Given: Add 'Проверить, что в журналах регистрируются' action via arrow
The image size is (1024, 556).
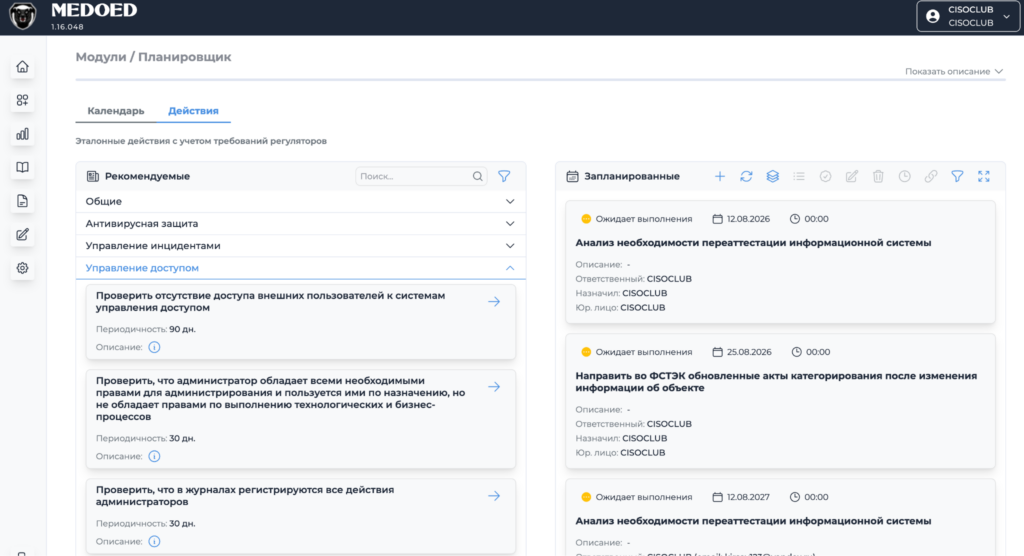Looking at the screenshot, I should pos(494,496).
